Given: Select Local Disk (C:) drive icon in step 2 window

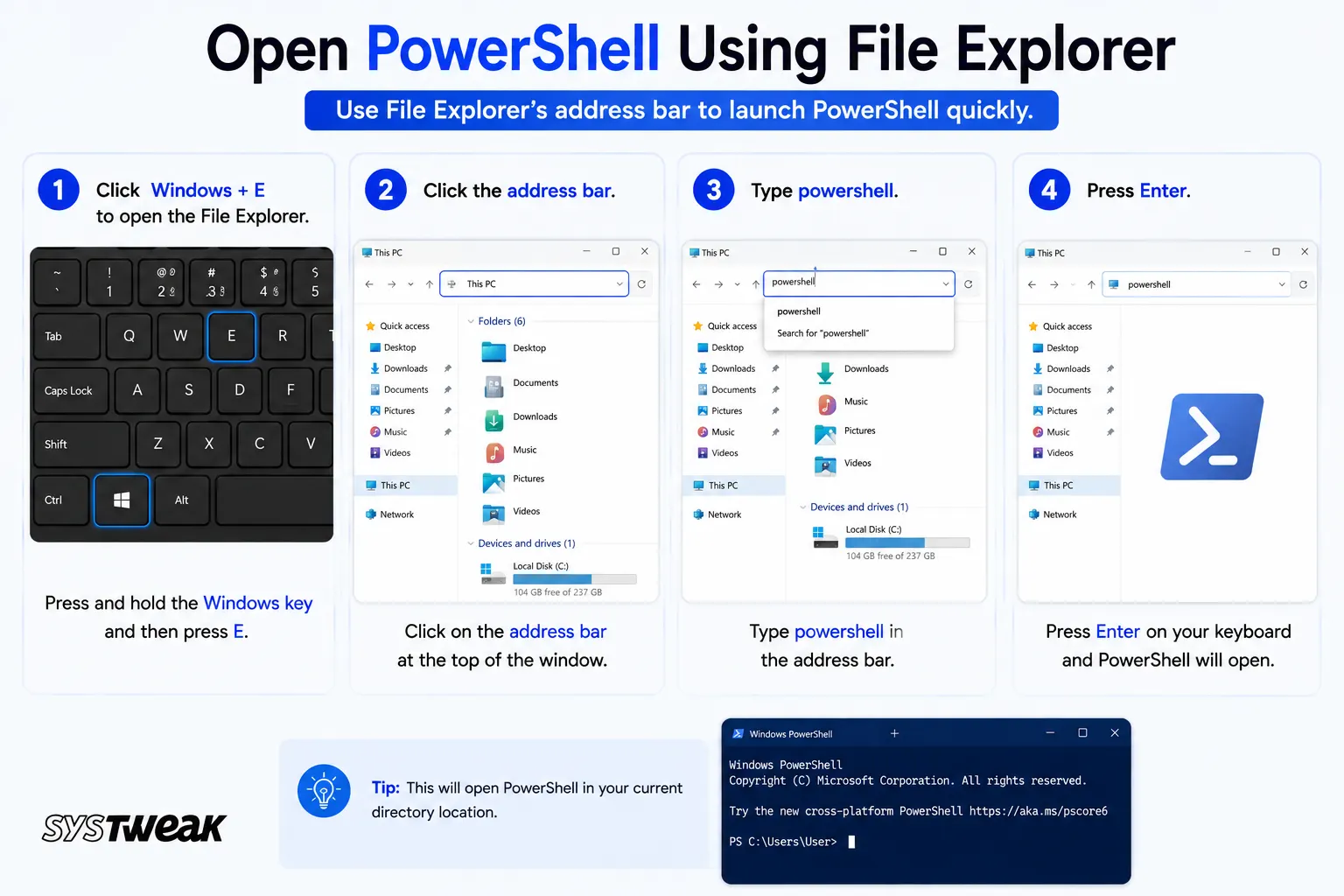Looking at the screenshot, I should coord(493,573).
